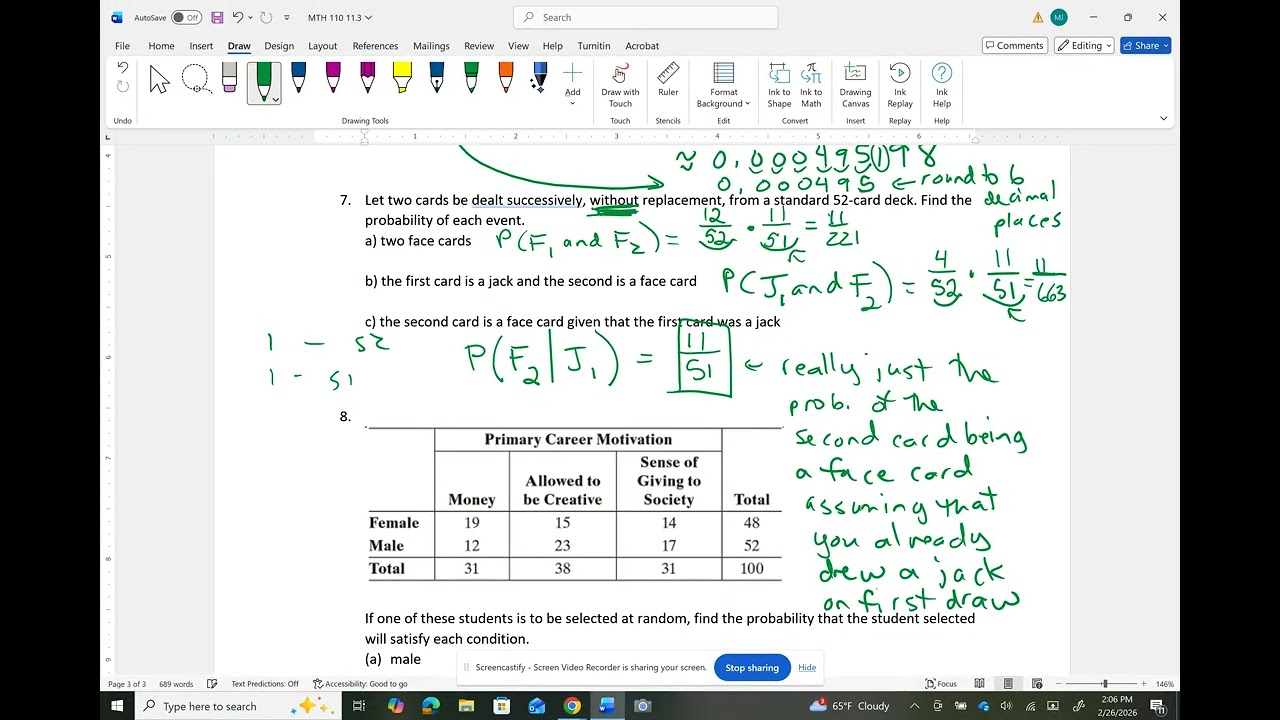Open 146% zoom level dialog
Screen dimensions: 1280x720
pyautogui.click(x=1165, y=684)
